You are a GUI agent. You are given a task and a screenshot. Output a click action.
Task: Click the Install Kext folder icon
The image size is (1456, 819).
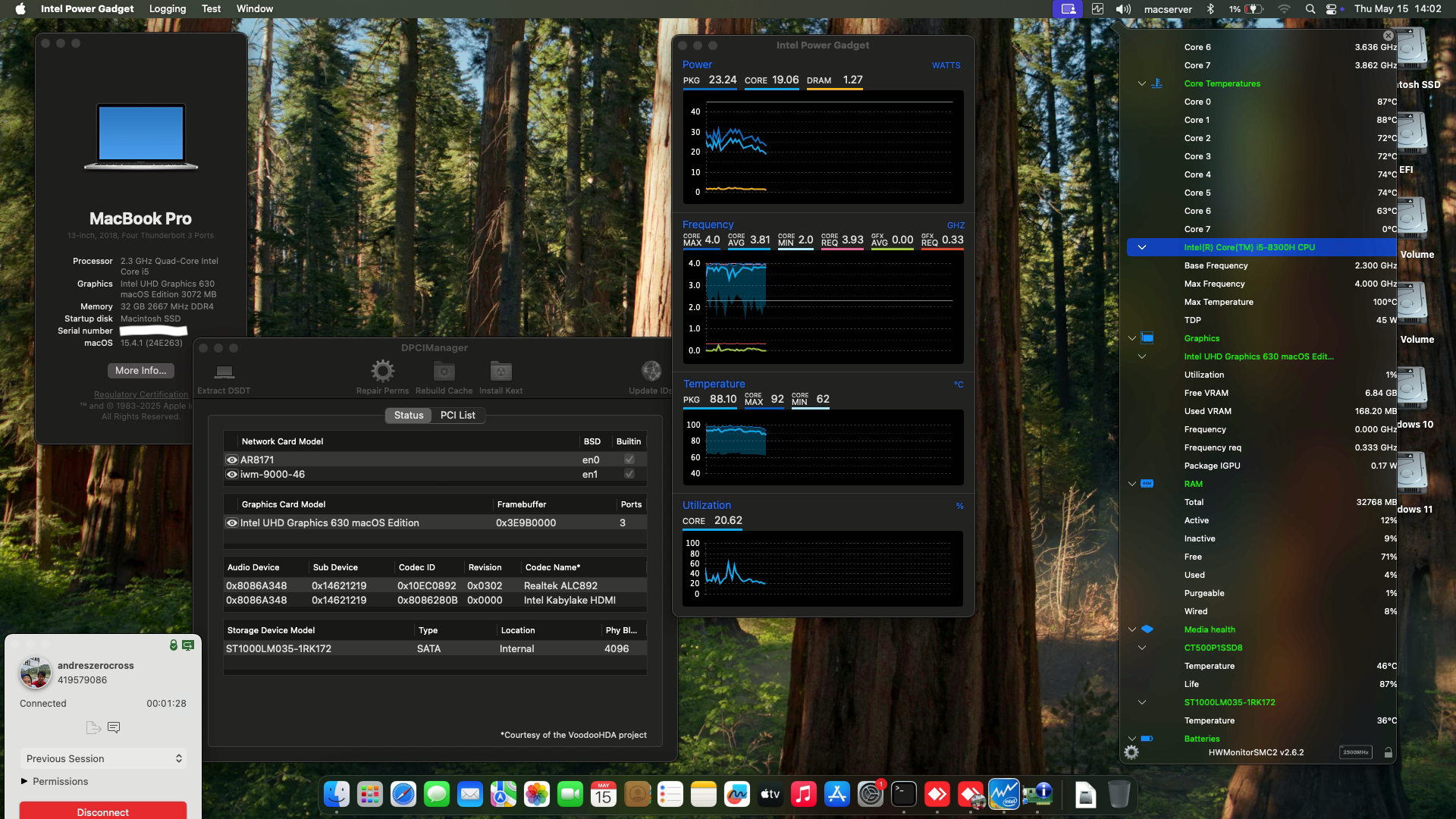click(x=500, y=372)
